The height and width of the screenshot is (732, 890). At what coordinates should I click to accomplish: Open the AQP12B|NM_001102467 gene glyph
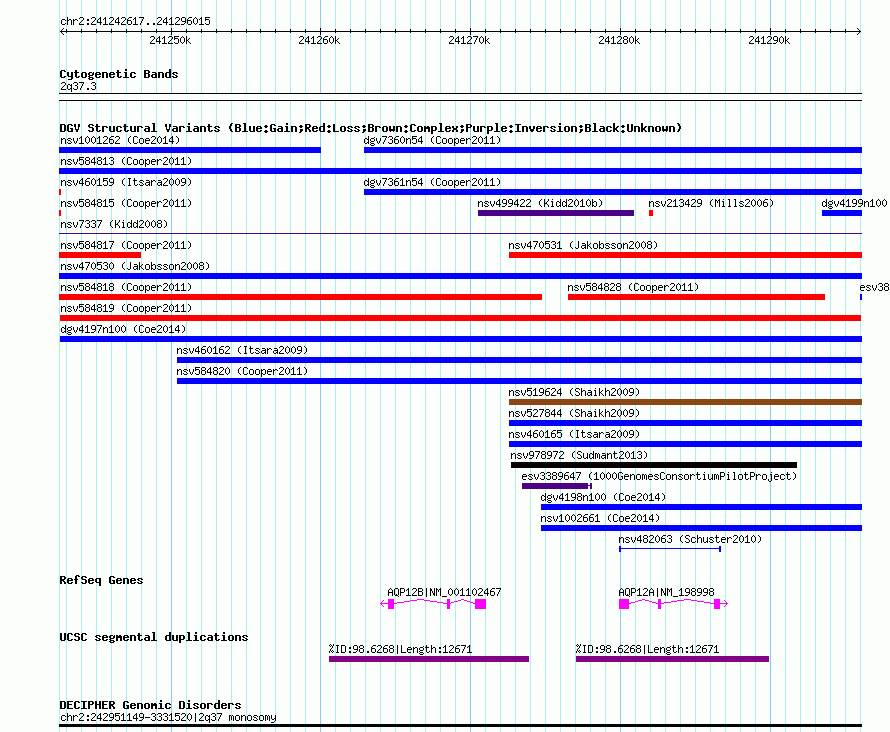pyautogui.click(x=433, y=604)
